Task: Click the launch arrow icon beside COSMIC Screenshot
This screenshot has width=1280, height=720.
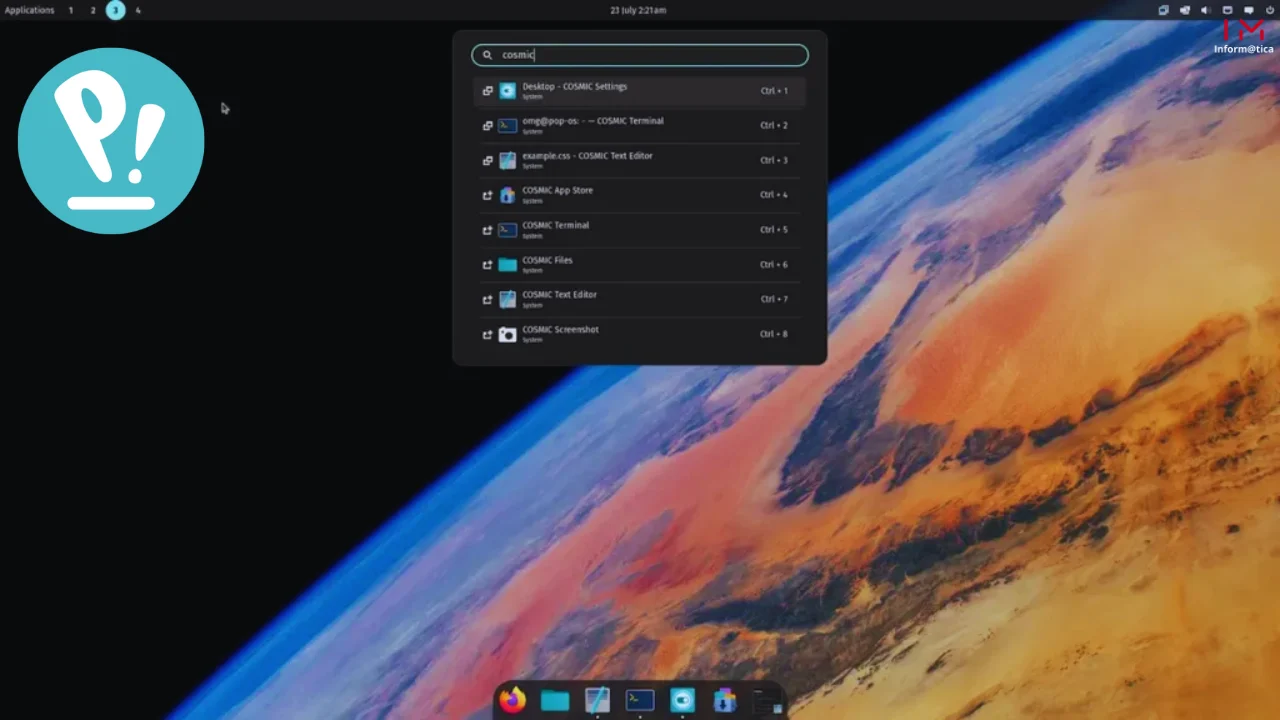Action: pyautogui.click(x=488, y=334)
